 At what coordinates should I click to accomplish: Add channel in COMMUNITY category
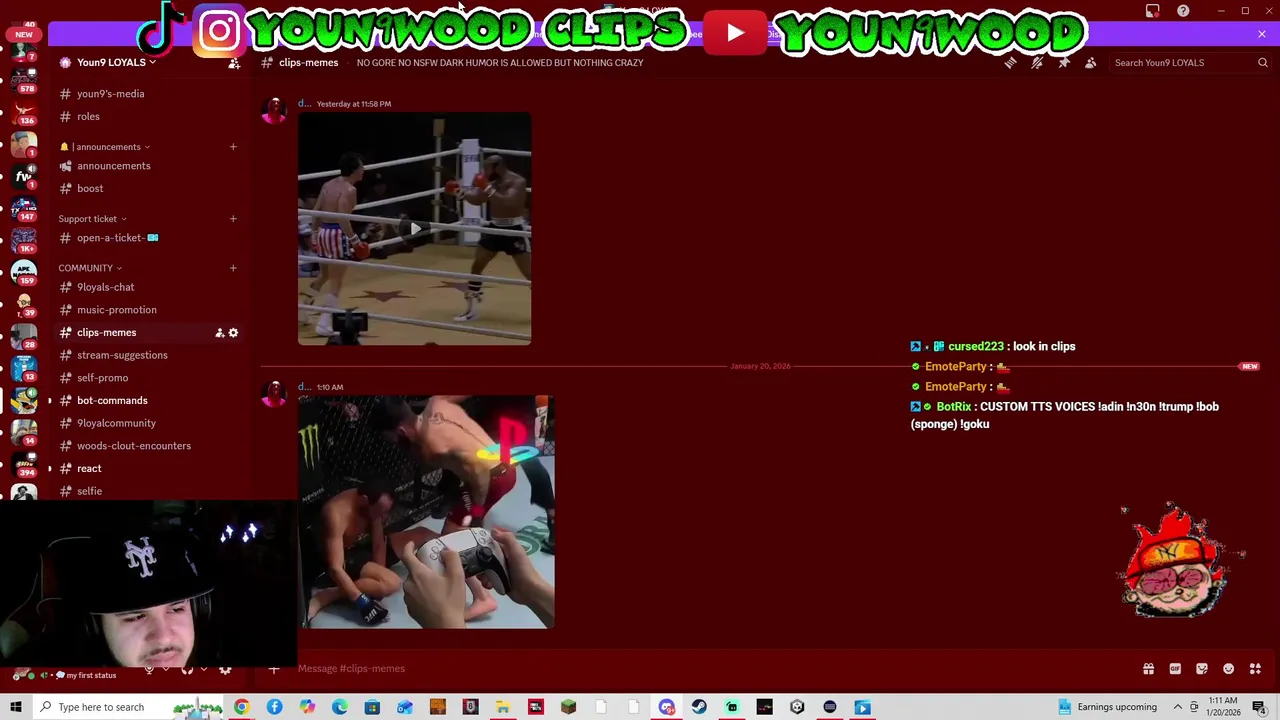click(x=233, y=268)
